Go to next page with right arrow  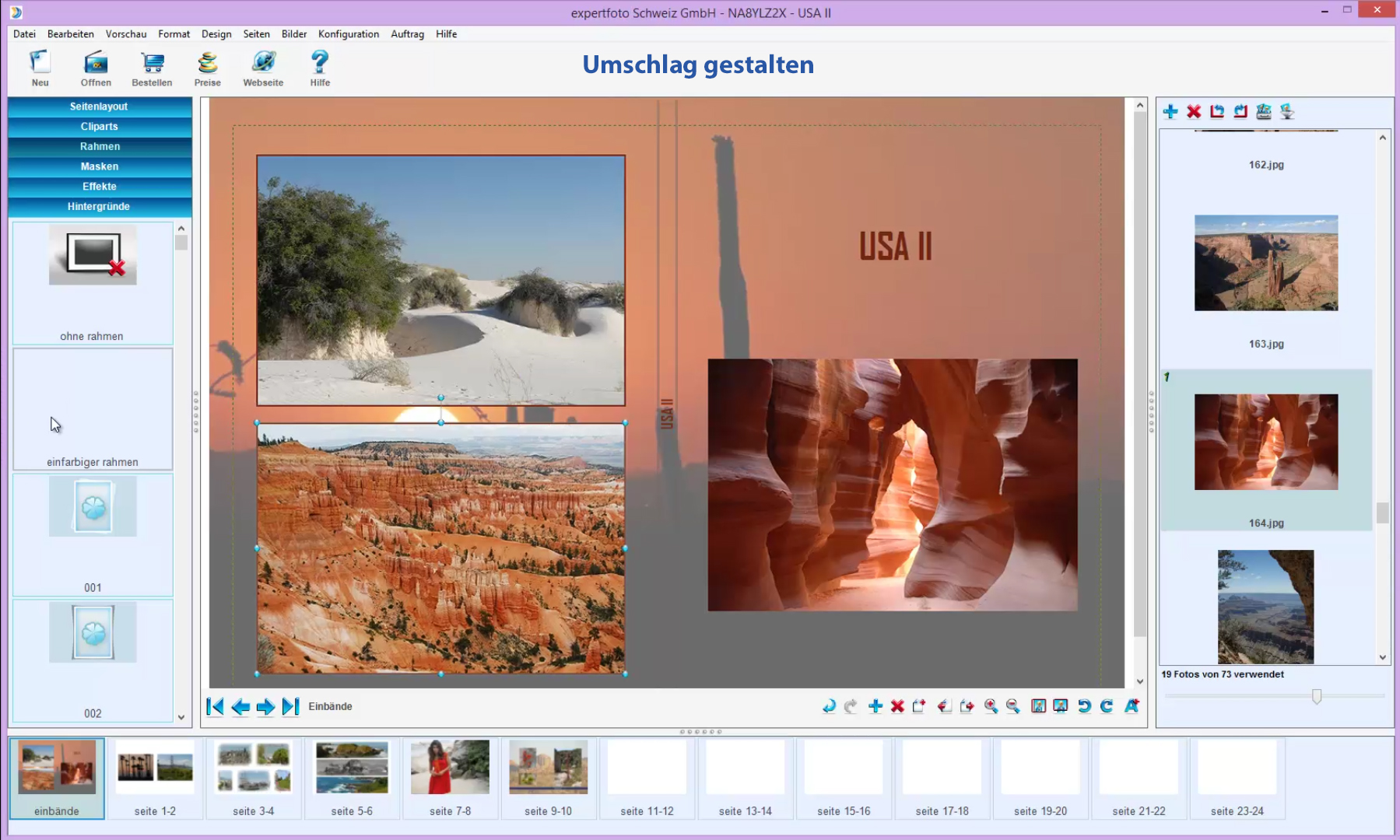(265, 706)
